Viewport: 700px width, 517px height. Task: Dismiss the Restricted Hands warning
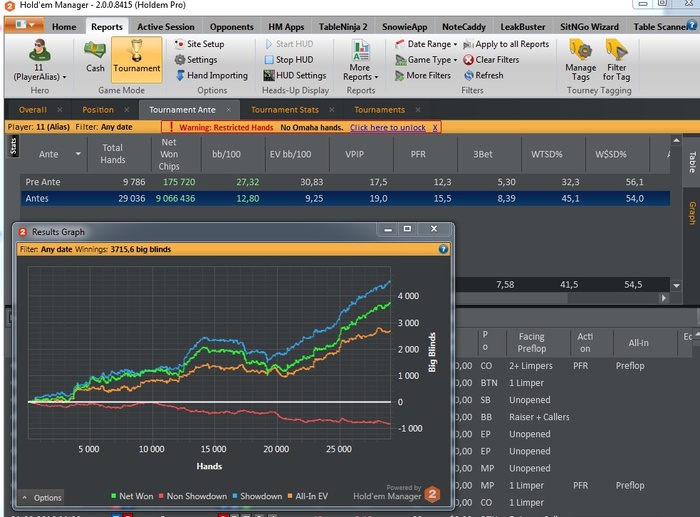pyautogui.click(x=435, y=128)
